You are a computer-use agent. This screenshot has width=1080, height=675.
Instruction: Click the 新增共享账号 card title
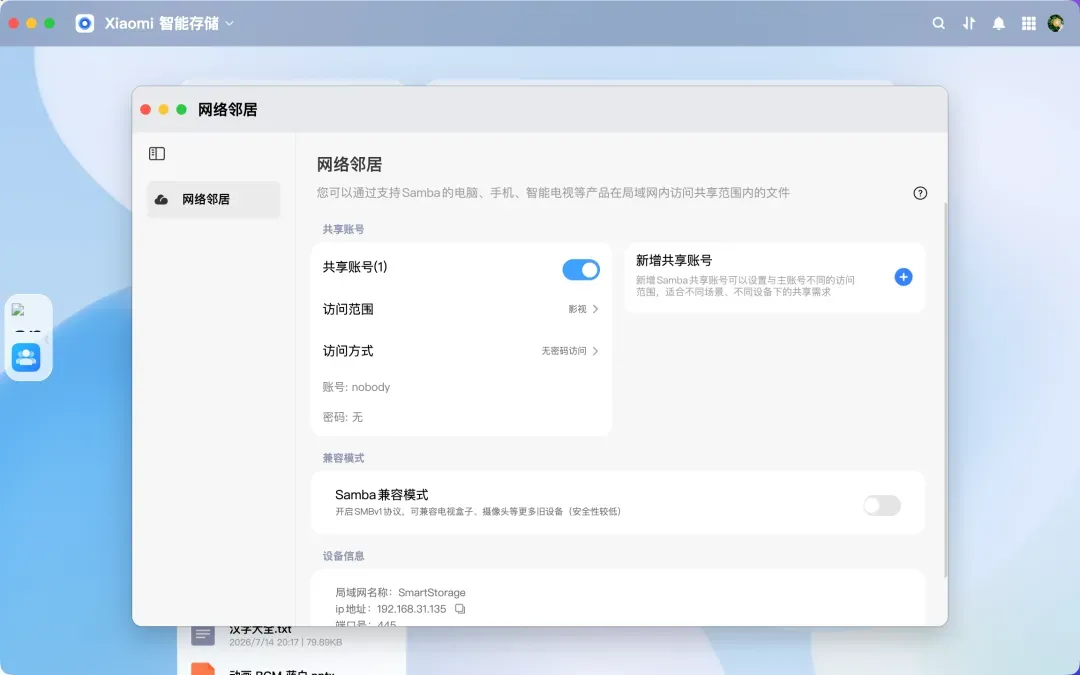pos(674,260)
